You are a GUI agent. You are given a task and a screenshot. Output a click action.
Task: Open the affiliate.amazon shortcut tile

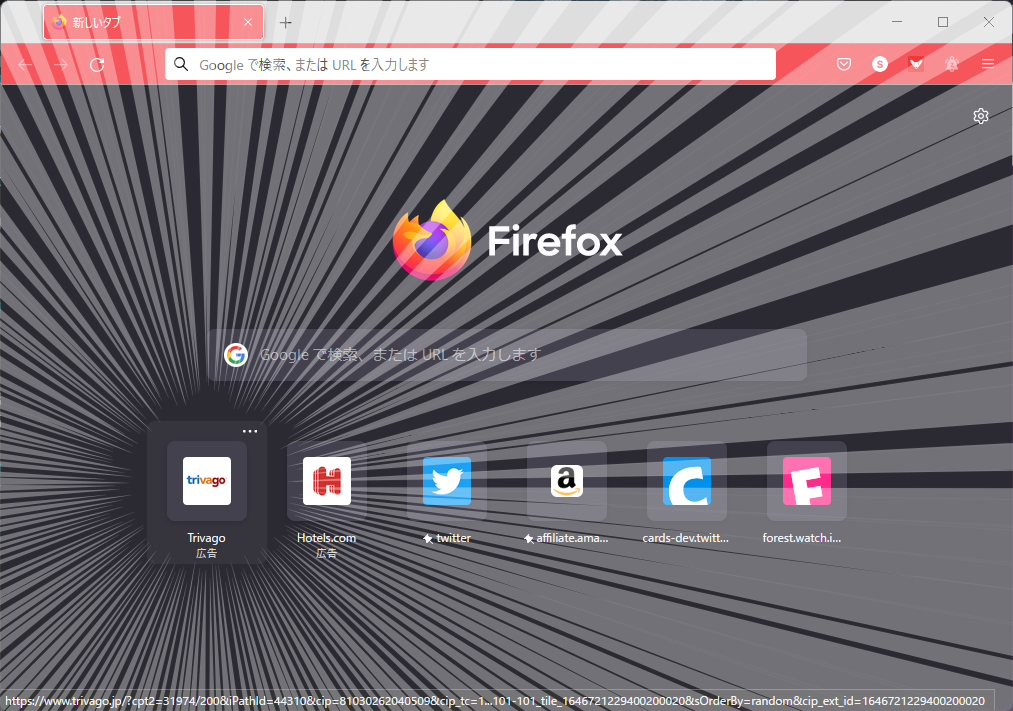coord(566,481)
